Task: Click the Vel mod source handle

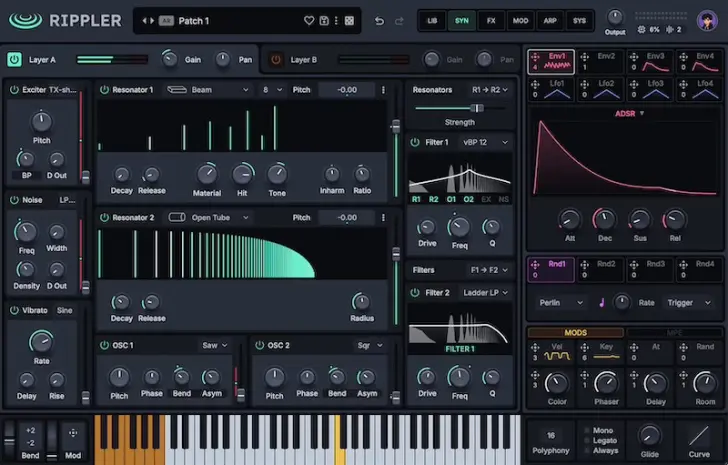Action: coord(535,347)
